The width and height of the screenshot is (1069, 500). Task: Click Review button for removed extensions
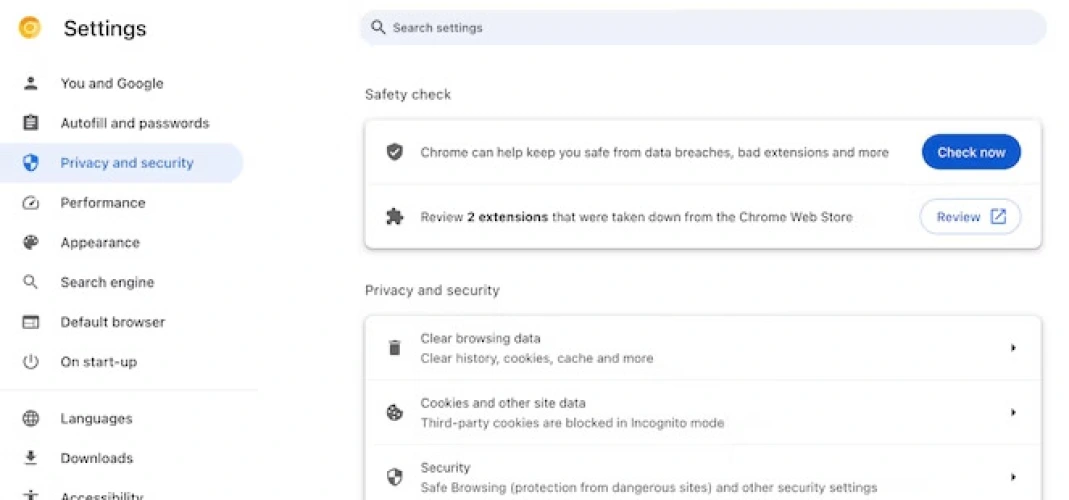[970, 216]
